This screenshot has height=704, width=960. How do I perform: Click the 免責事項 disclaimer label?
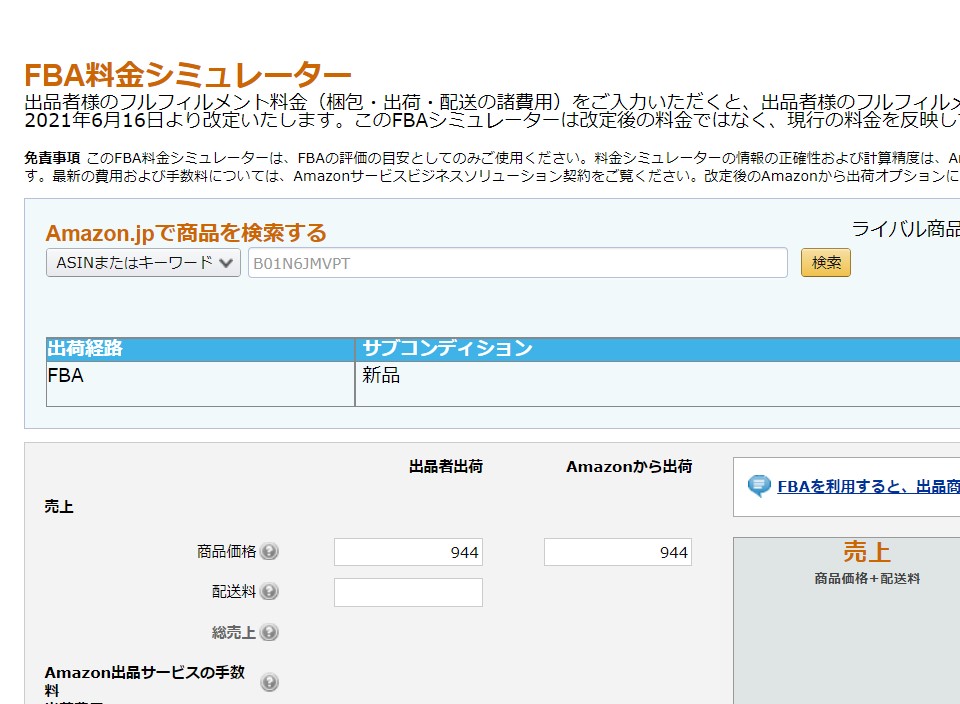coord(52,159)
